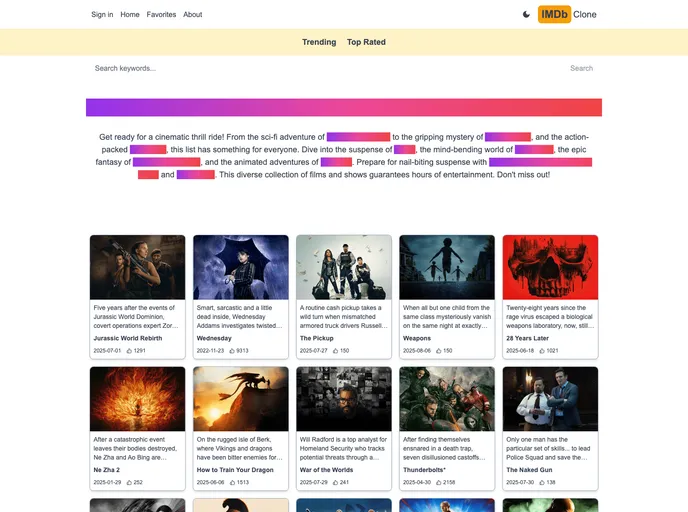Click the Ne Zha 2 title

click(107, 470)
